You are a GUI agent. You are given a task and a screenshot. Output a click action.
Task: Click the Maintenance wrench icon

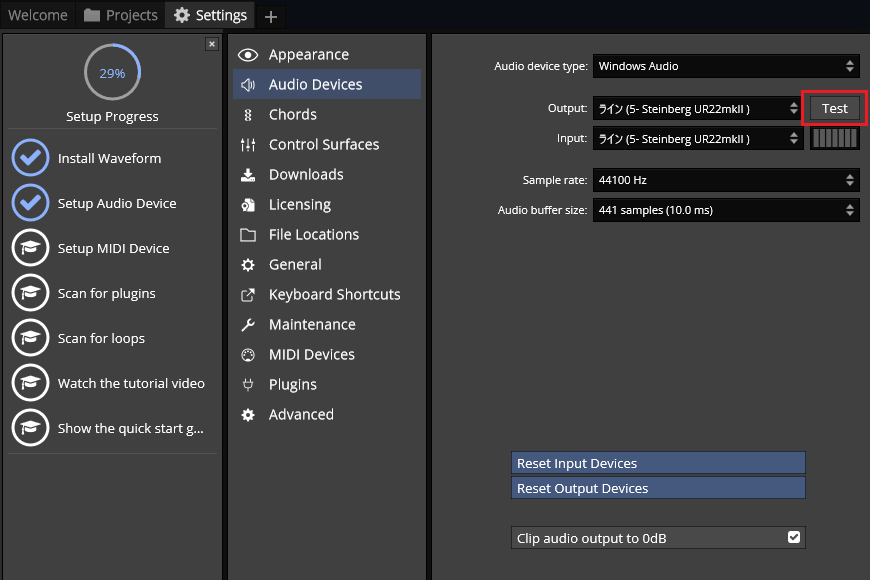(x=248, y=325)
